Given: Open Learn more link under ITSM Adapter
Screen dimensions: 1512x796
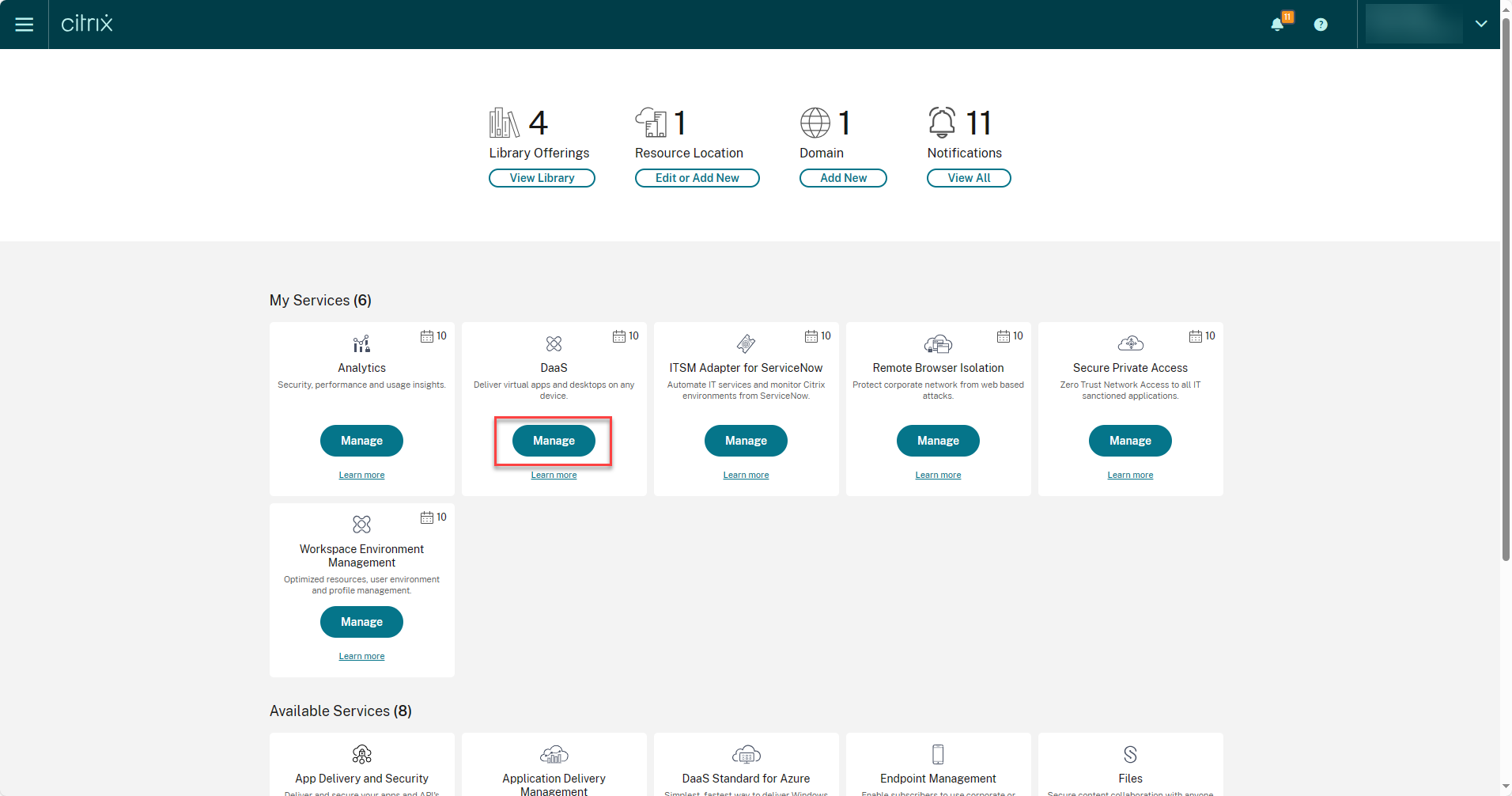Looking at the screenshot, I should tap(746, 475).
